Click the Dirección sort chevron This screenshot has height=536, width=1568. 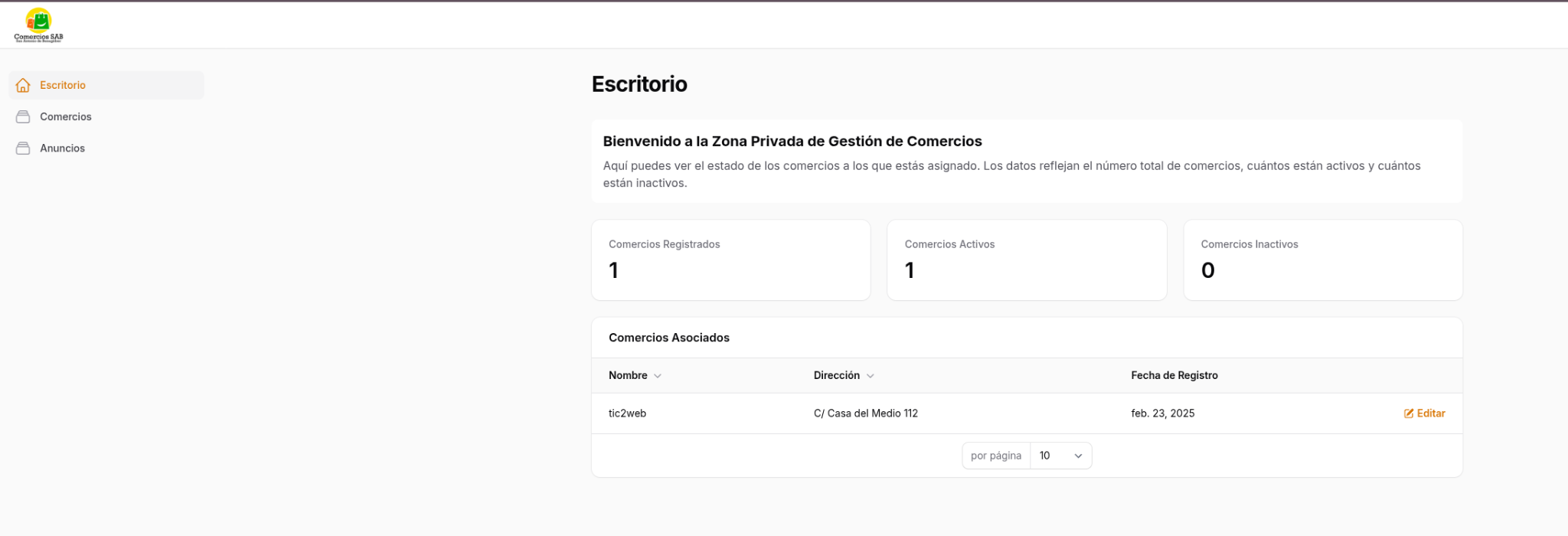[x=871, y=376]
